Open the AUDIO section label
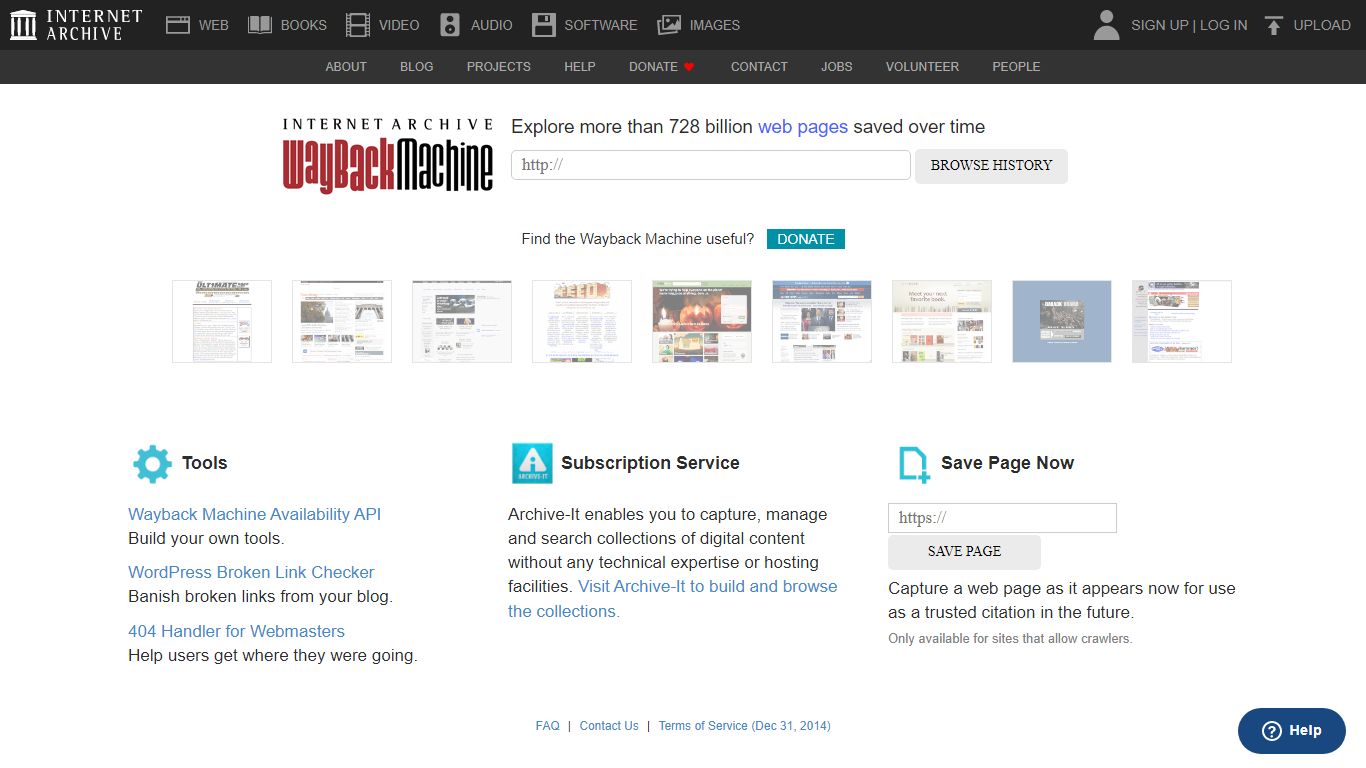1366x768 pixels. pos(492,25)
